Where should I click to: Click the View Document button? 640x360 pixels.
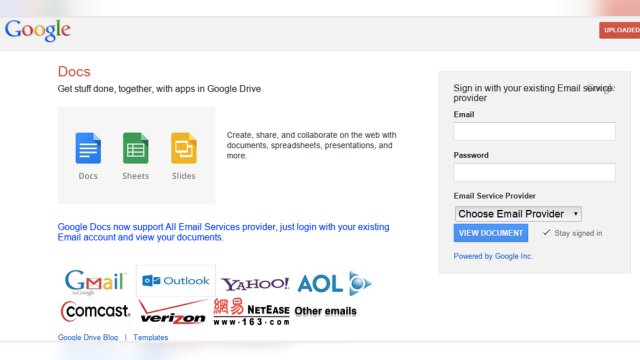pos(491,233)
